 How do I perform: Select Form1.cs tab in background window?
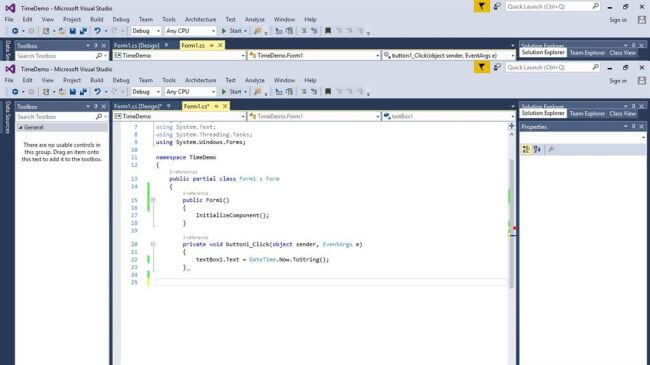193,45
